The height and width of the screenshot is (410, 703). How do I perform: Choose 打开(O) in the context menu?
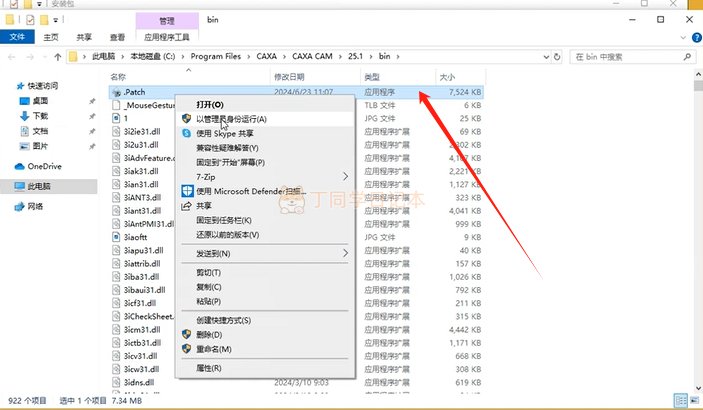(x=265, y=105)
